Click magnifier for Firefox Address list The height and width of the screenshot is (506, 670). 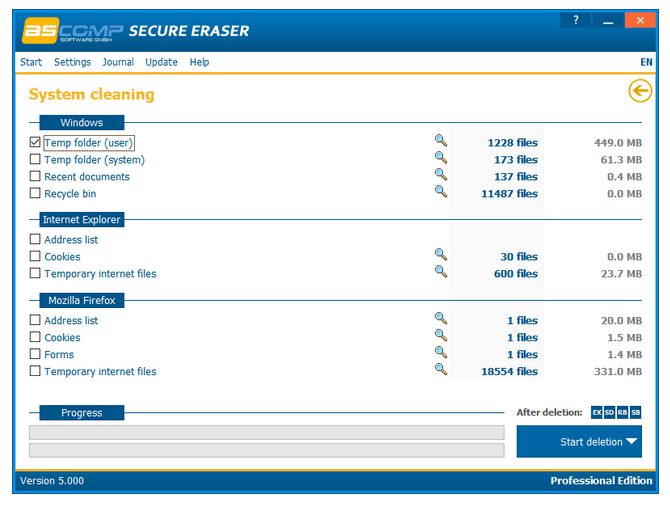441,318
